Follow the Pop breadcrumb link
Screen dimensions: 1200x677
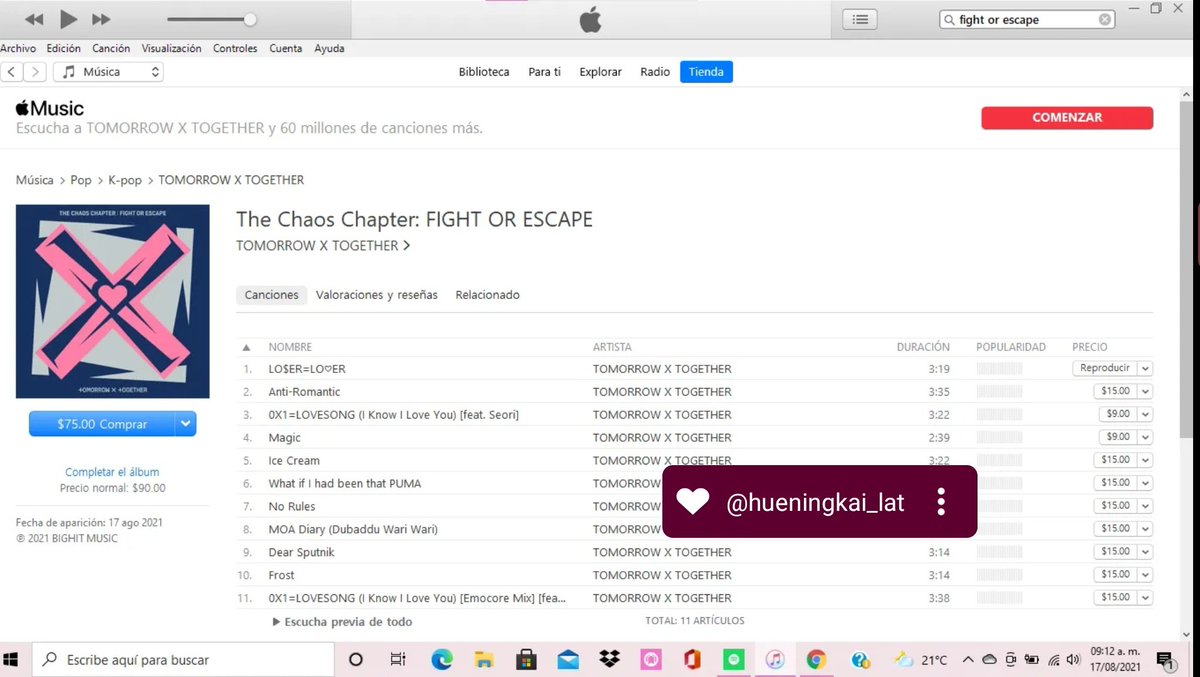pyautogui.click(x=81, y=180)
